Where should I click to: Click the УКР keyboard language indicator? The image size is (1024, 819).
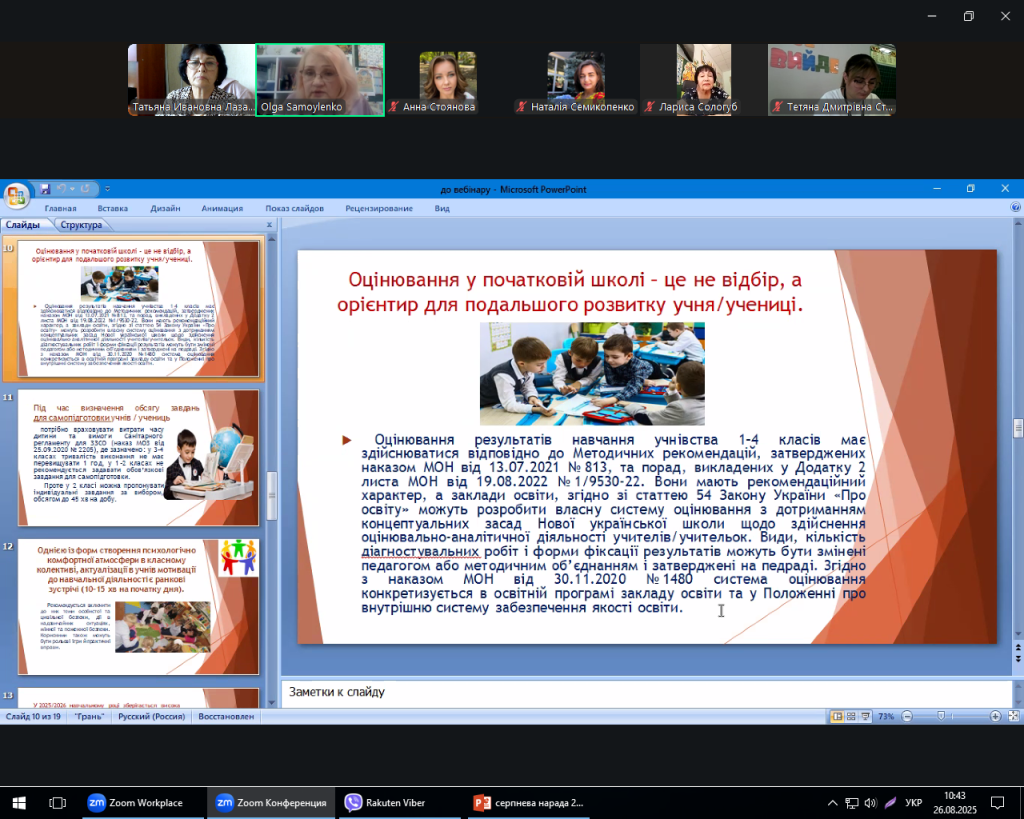click(914, 803)
